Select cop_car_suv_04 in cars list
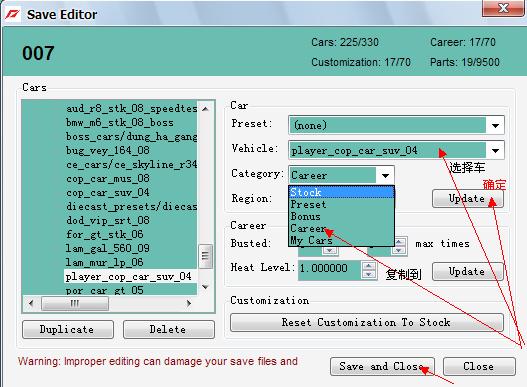Image resolution: width=527 pixels, height=387 pixels. pyautogui.click(x=108, y=193)
